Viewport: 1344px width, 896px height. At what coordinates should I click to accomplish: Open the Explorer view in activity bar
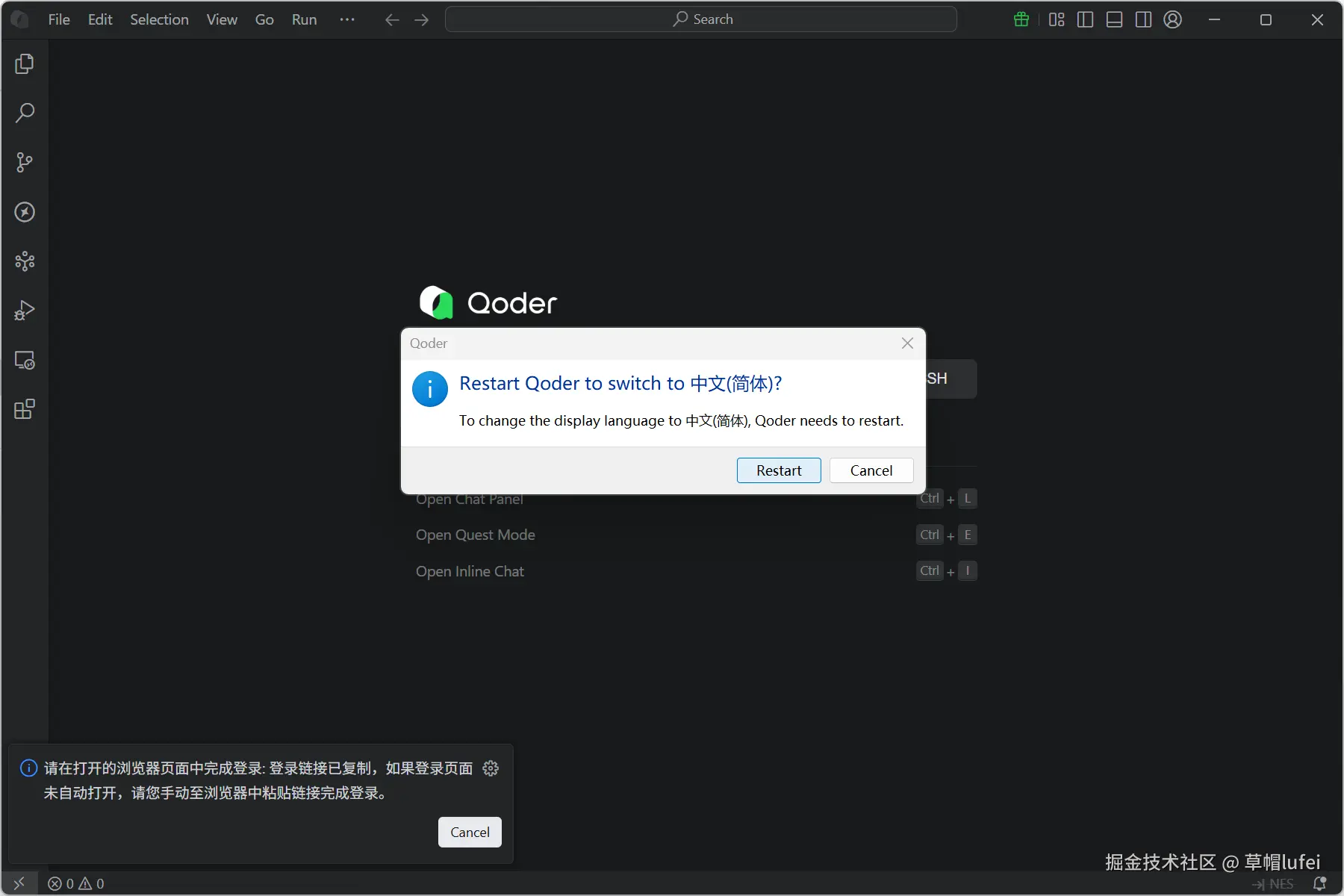25,64
